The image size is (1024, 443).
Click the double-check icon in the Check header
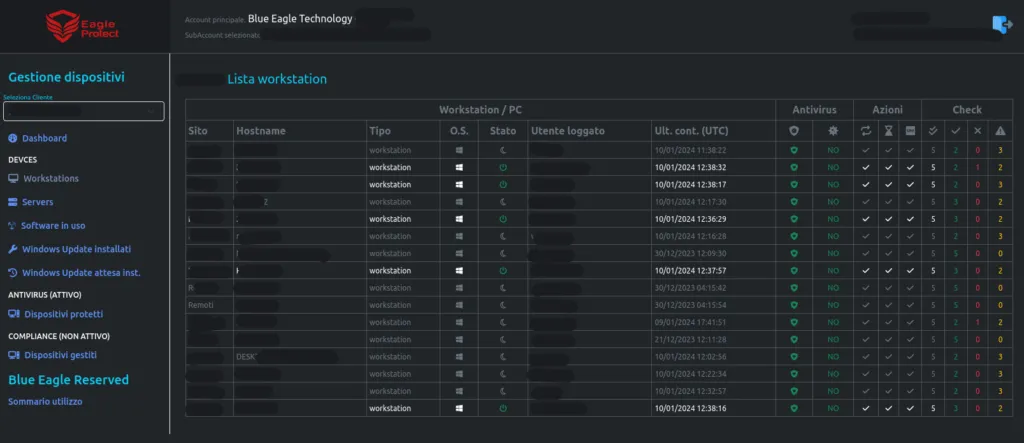(933, 131)
